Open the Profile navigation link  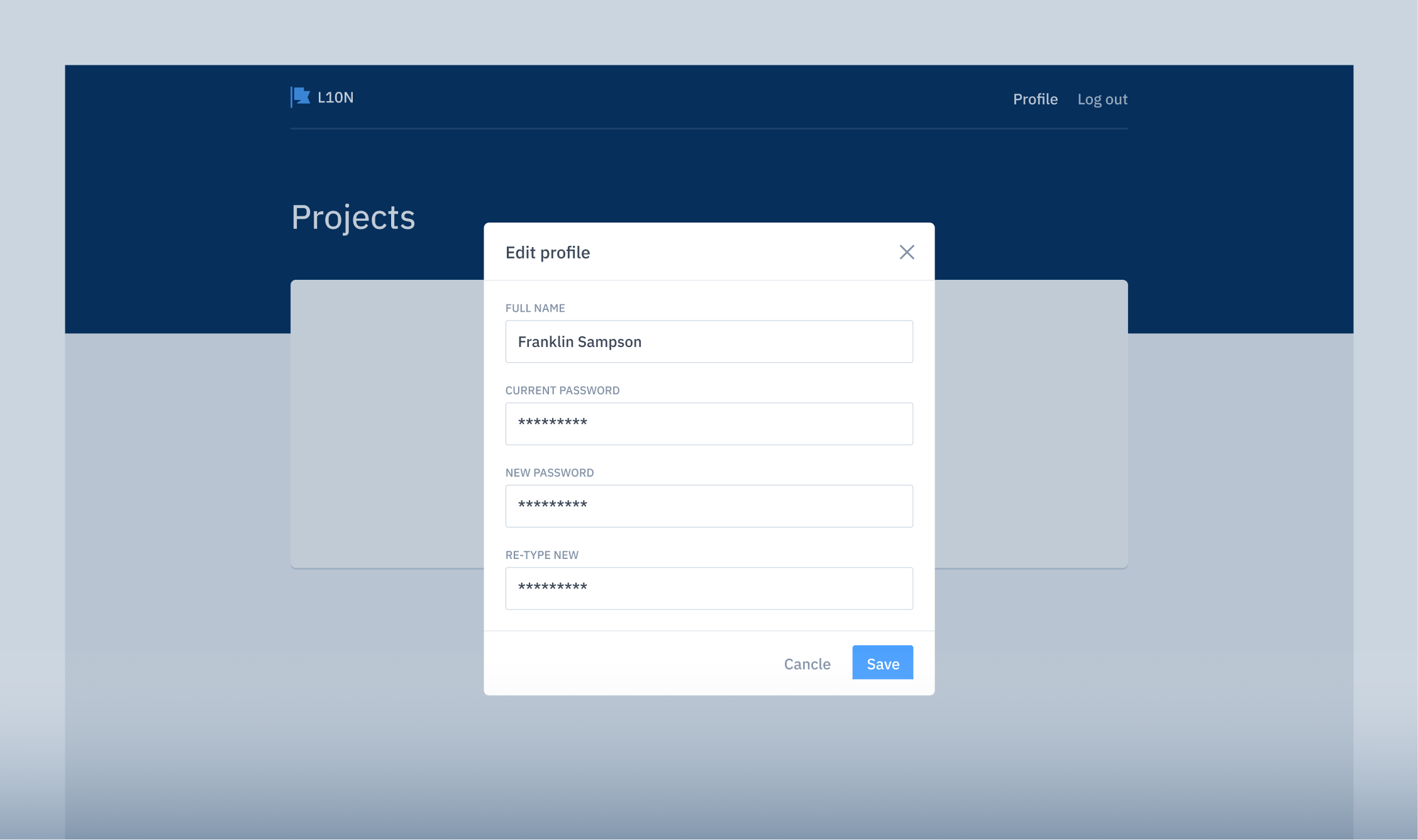click(1035, 99)
